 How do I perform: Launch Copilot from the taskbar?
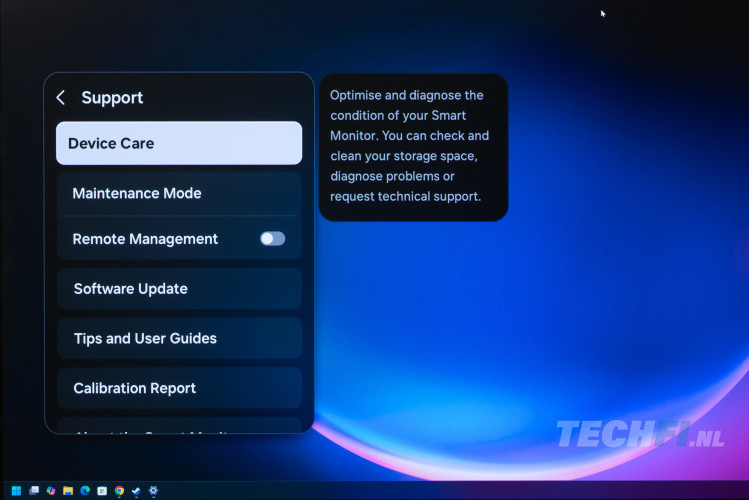click(51, 490)
